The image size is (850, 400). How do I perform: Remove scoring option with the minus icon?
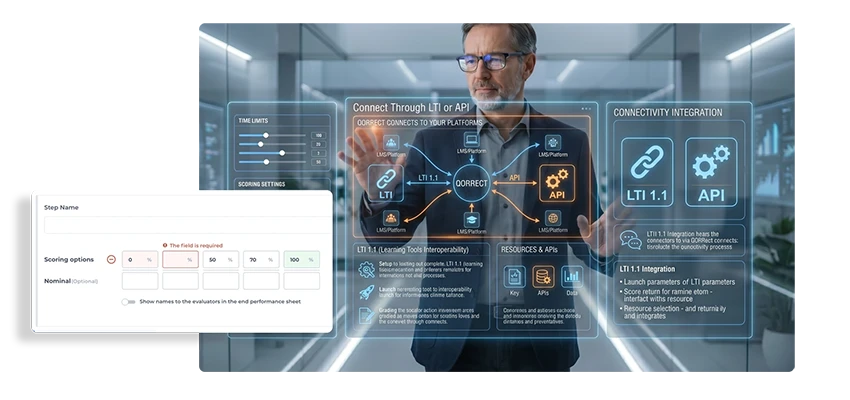(x=111, y=260)
